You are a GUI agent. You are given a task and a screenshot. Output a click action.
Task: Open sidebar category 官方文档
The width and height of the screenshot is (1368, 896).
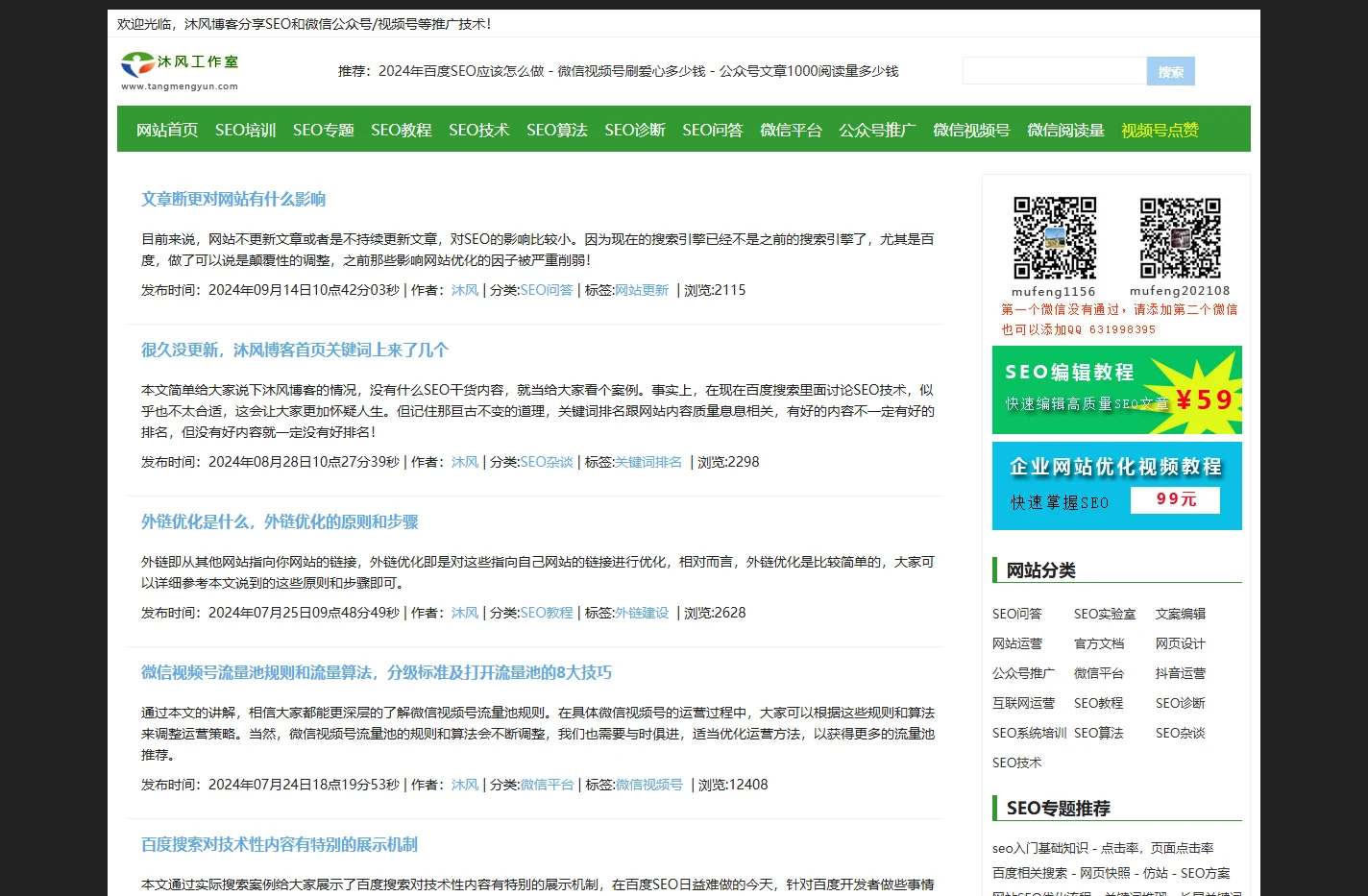pos(1099,643)
